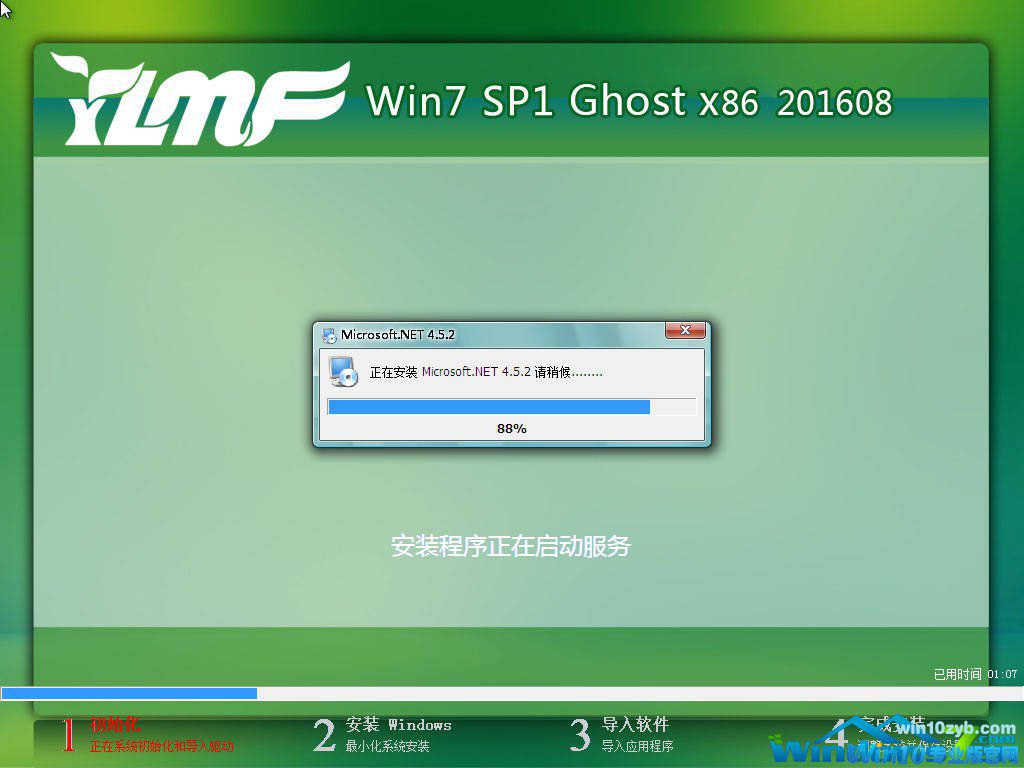Click the 安装程序正在启动服务 status text

[511, 547]
